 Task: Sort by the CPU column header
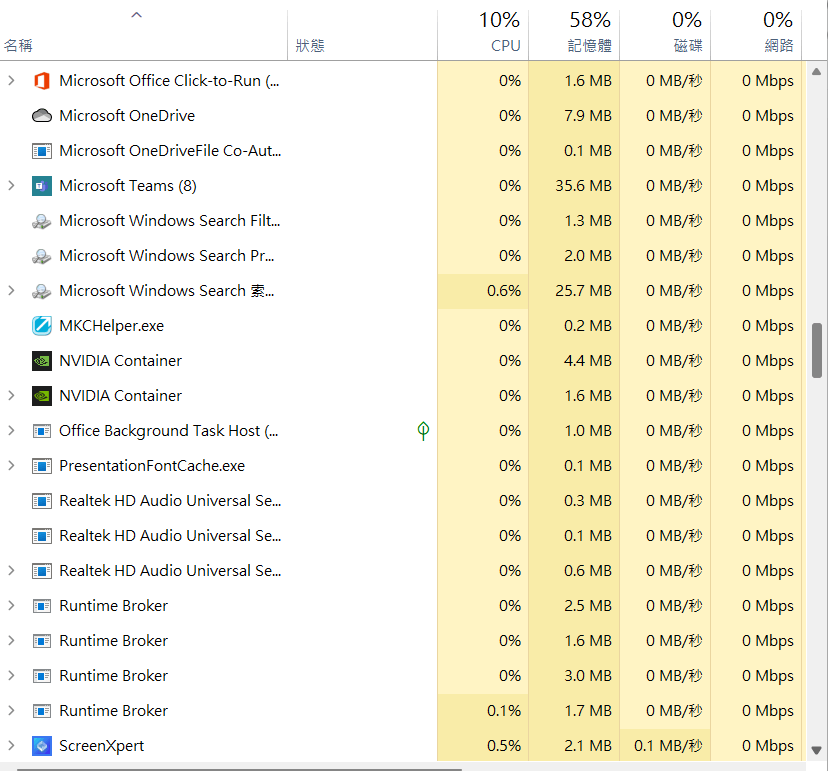[483, 34]
